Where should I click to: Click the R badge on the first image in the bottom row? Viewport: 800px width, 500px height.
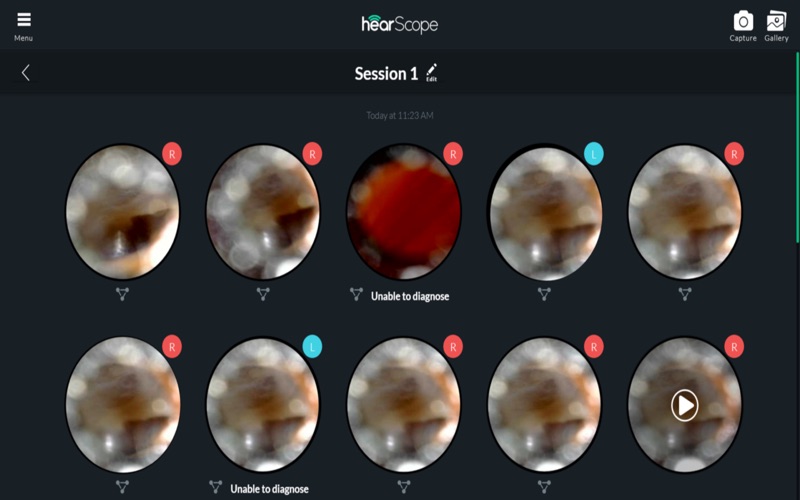(x=172, y=347)
